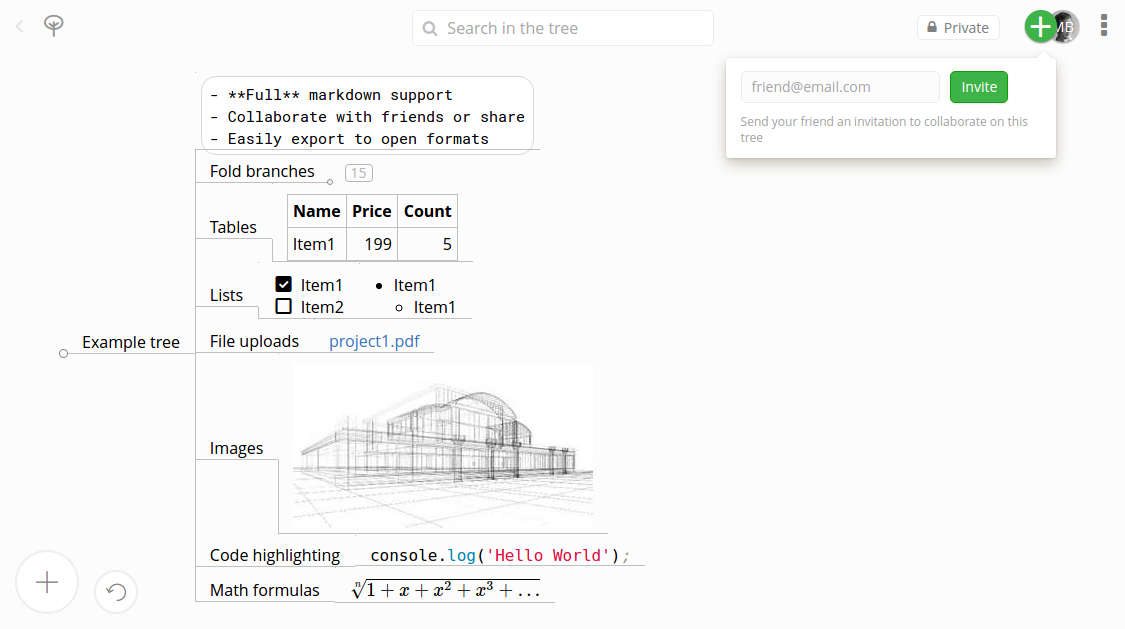Viewport: 1125px width, 629px height.
Task: Click the markdown support text card
Action: tap(367, 115)
